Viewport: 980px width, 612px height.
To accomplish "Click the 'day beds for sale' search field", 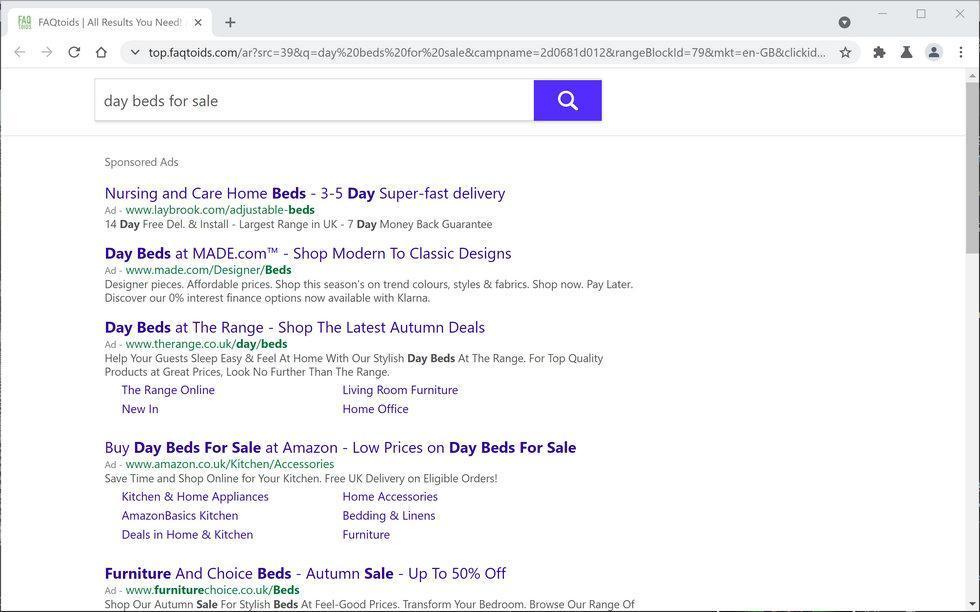I will (314, 100).
